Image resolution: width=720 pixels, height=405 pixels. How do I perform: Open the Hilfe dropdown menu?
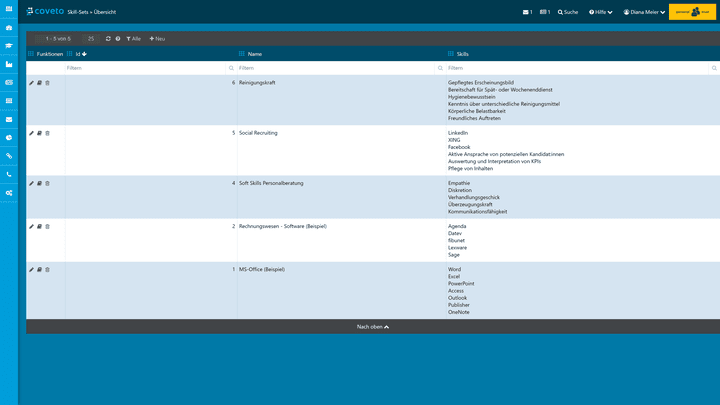pos(601,12)
